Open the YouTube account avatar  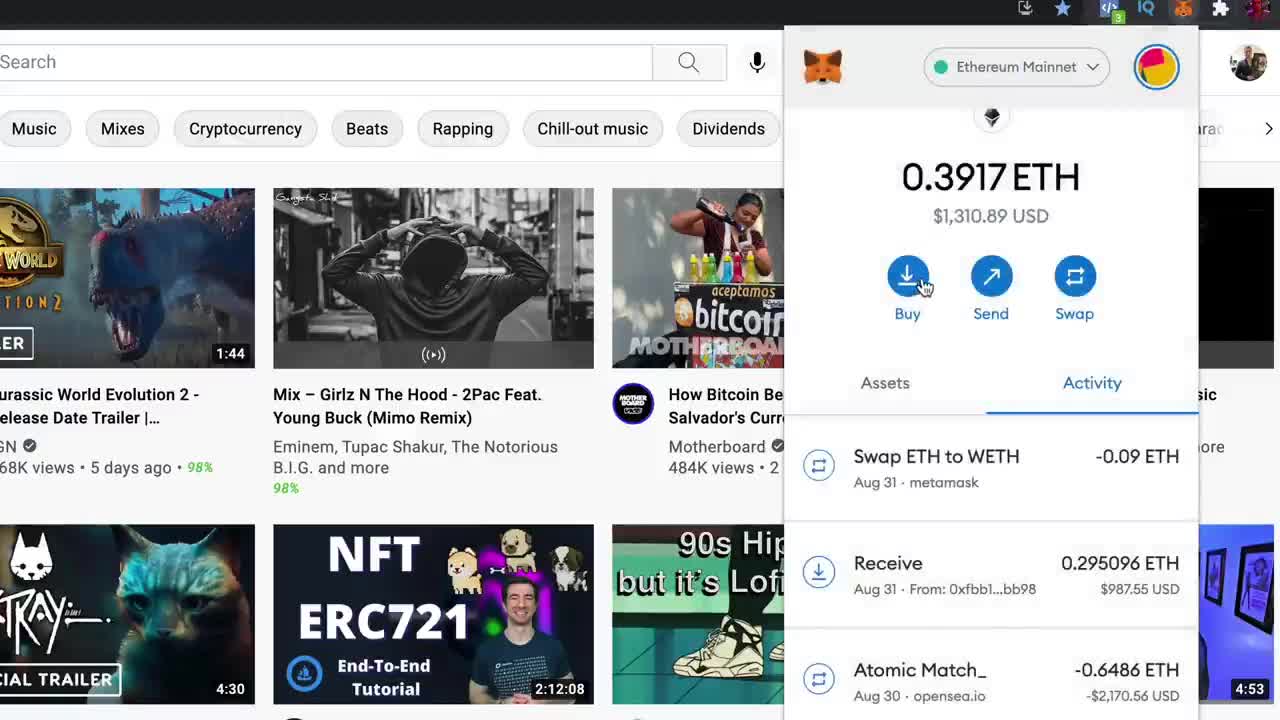[1248, 63]
